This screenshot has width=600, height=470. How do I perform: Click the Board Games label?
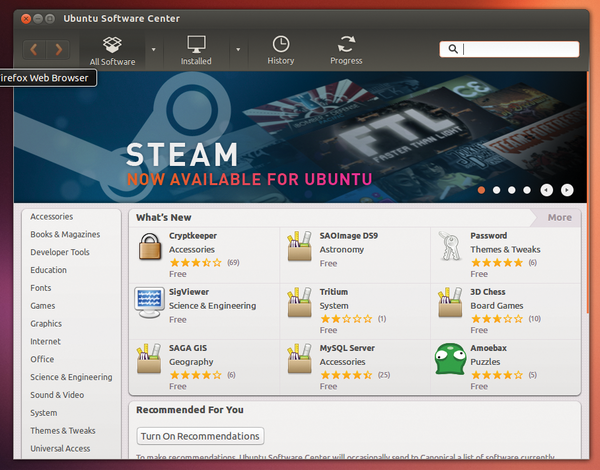pos(497,306)
